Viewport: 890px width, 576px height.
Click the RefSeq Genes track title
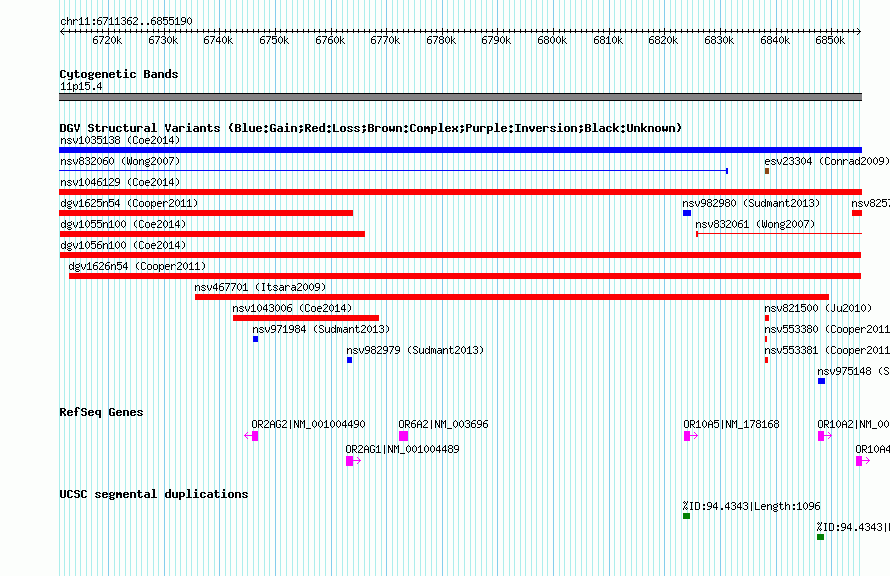coord(101,412)
